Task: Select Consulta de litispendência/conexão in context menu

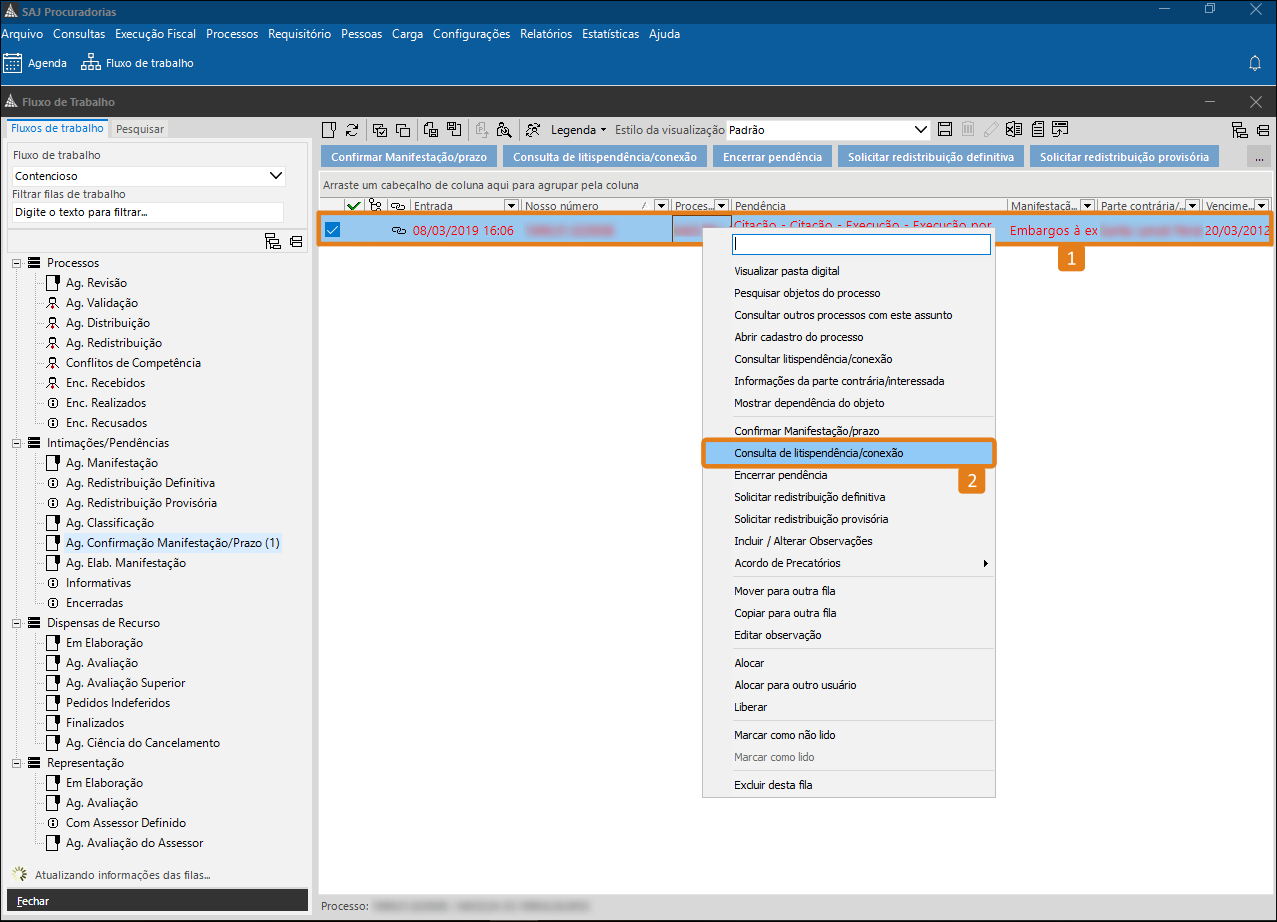Action: coord(818,453)
